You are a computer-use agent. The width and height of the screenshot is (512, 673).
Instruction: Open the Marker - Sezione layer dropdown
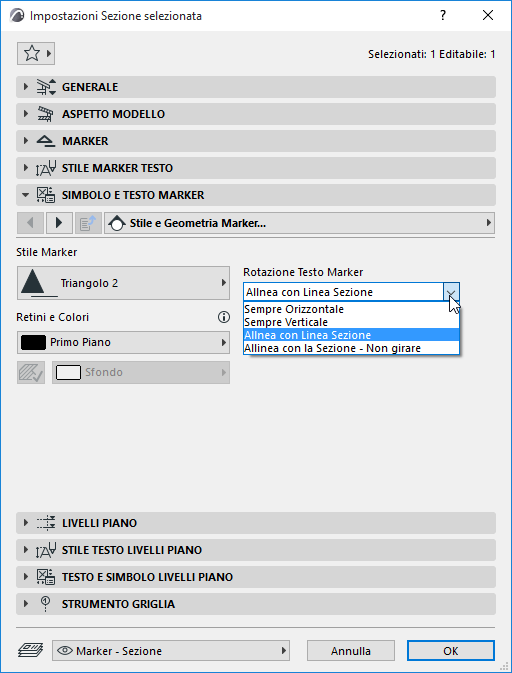[171, 651]
